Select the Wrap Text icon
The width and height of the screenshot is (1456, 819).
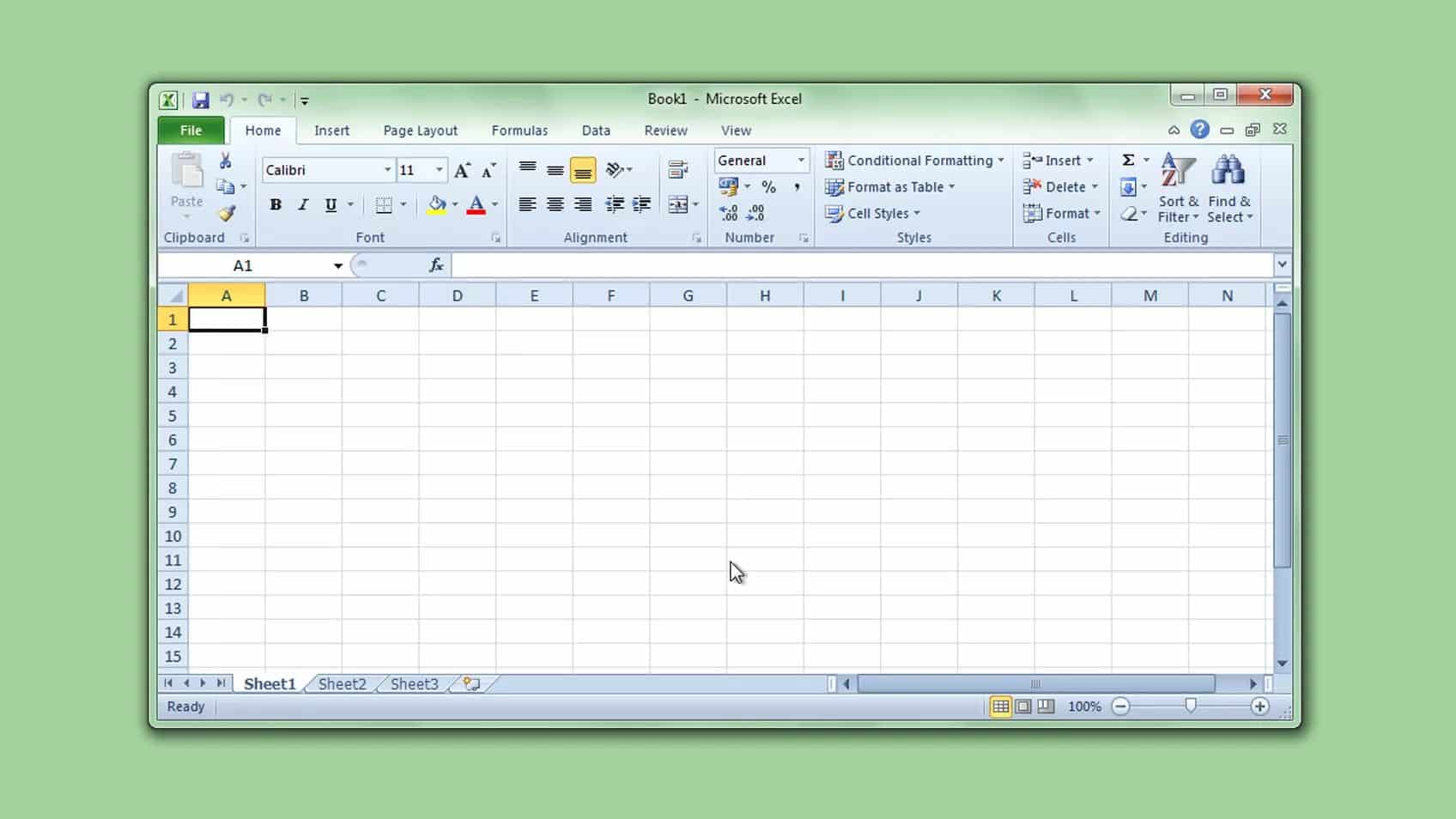677,169
